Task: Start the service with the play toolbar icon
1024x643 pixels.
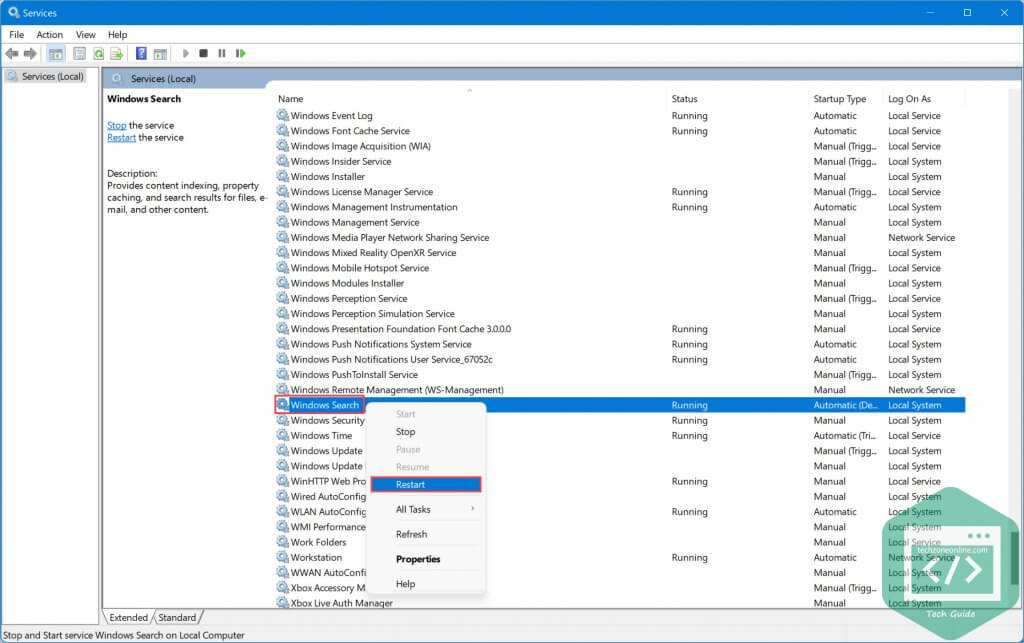Action: (184, 53)
